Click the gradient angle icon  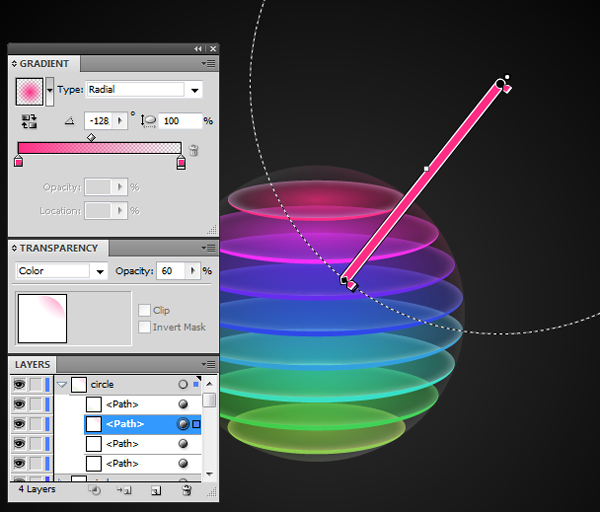[70, 121]
